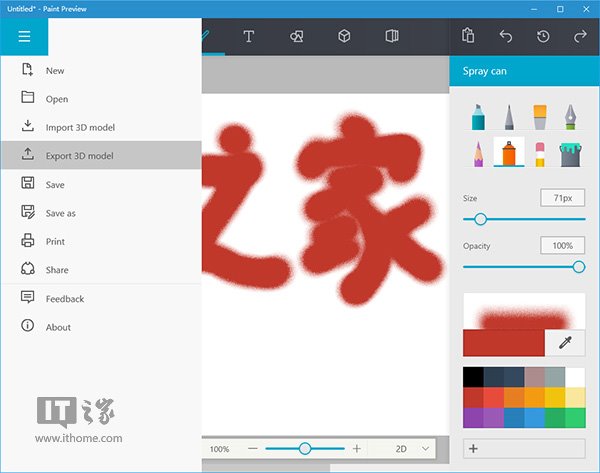
Task: Open the History panel
Action: pyautogui.click(x=543, y=37)
